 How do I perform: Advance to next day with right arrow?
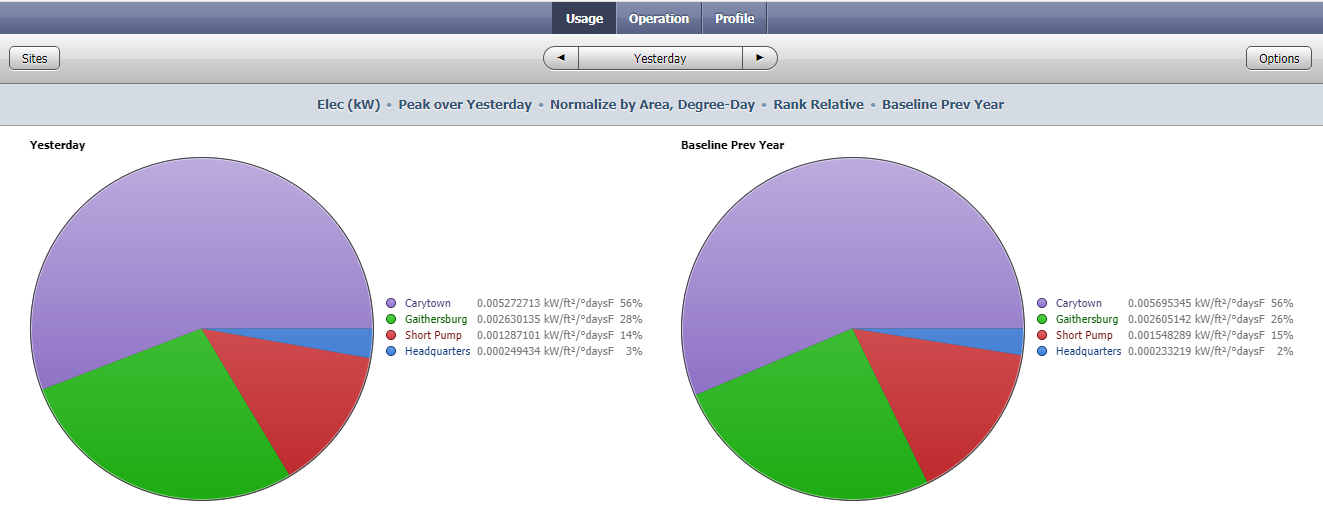[x=760, y=58]
